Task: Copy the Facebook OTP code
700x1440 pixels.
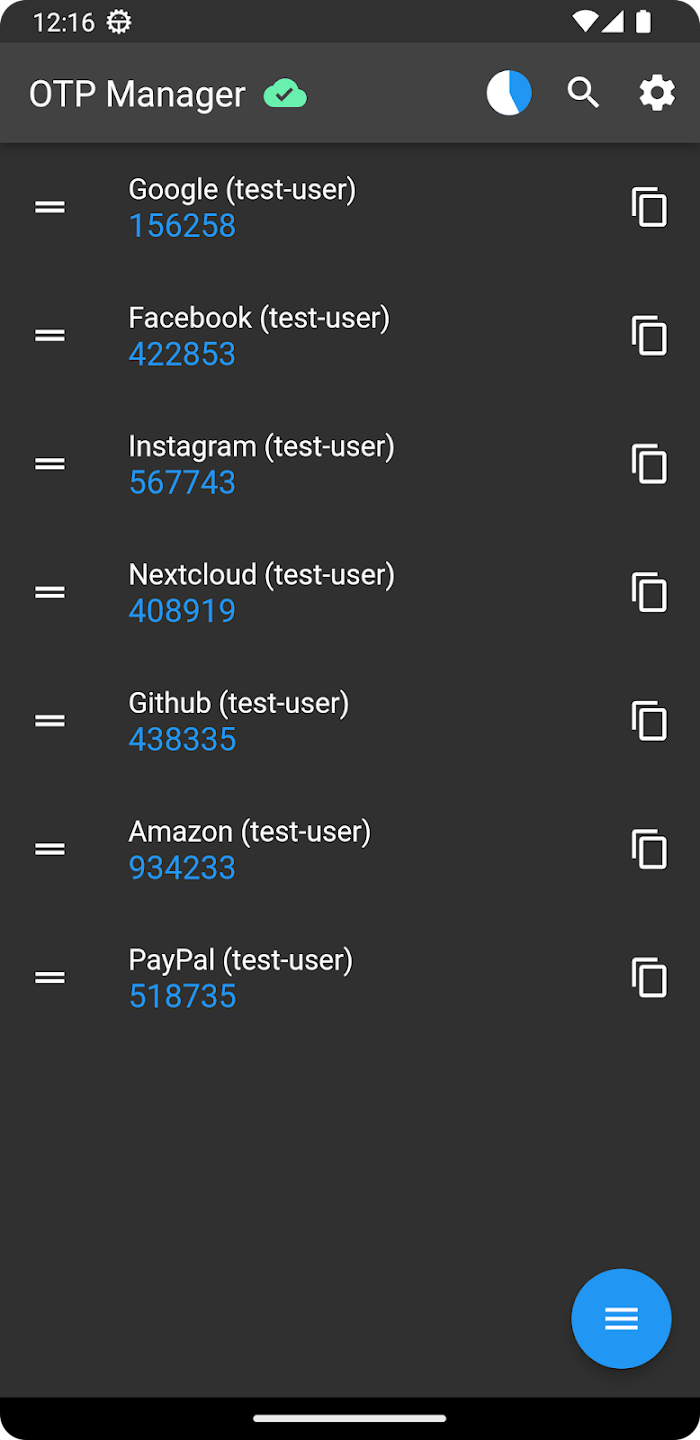Action: point(649,336)
